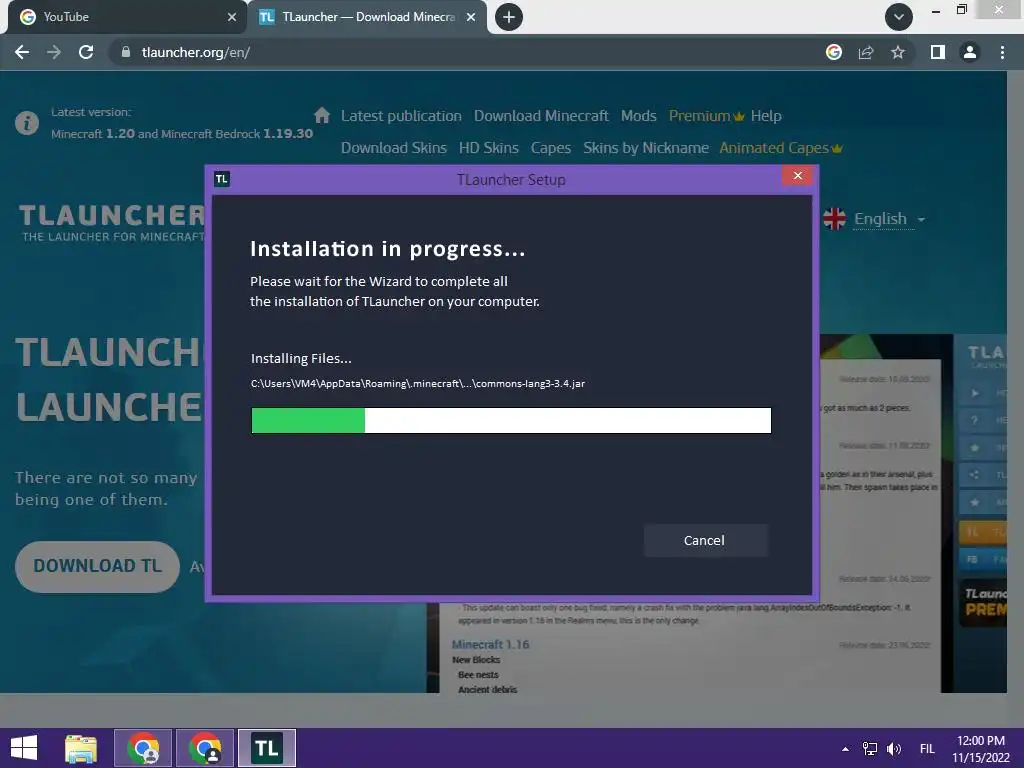Open Latest publication page

click(x=401, y=116)
